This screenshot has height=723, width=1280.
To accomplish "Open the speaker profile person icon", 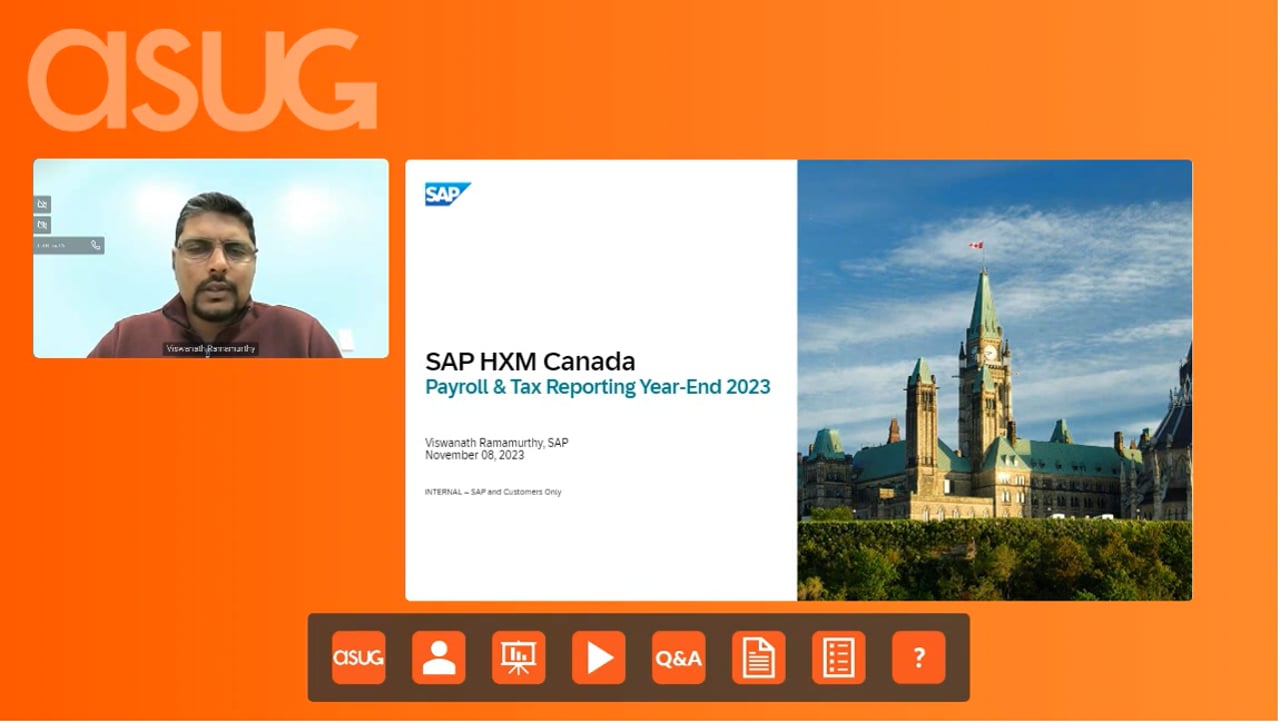I will tap(438, 658).
